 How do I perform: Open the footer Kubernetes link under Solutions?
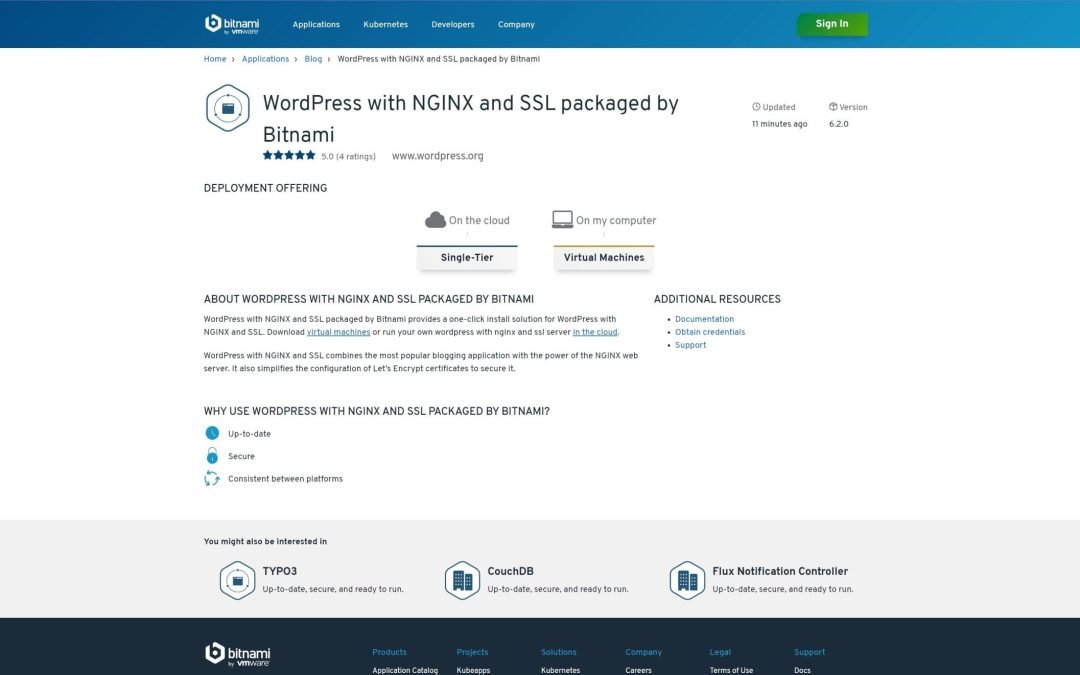pos(560,670)
